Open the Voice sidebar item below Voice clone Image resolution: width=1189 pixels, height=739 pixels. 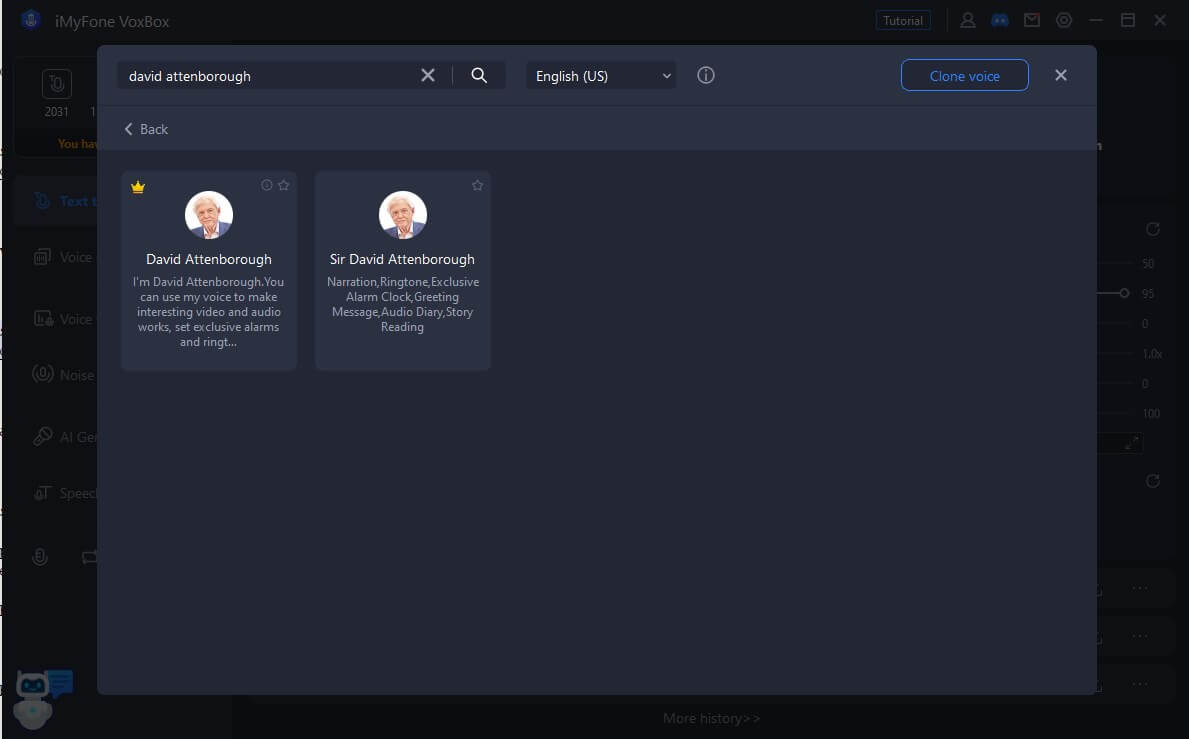[63, 319]
